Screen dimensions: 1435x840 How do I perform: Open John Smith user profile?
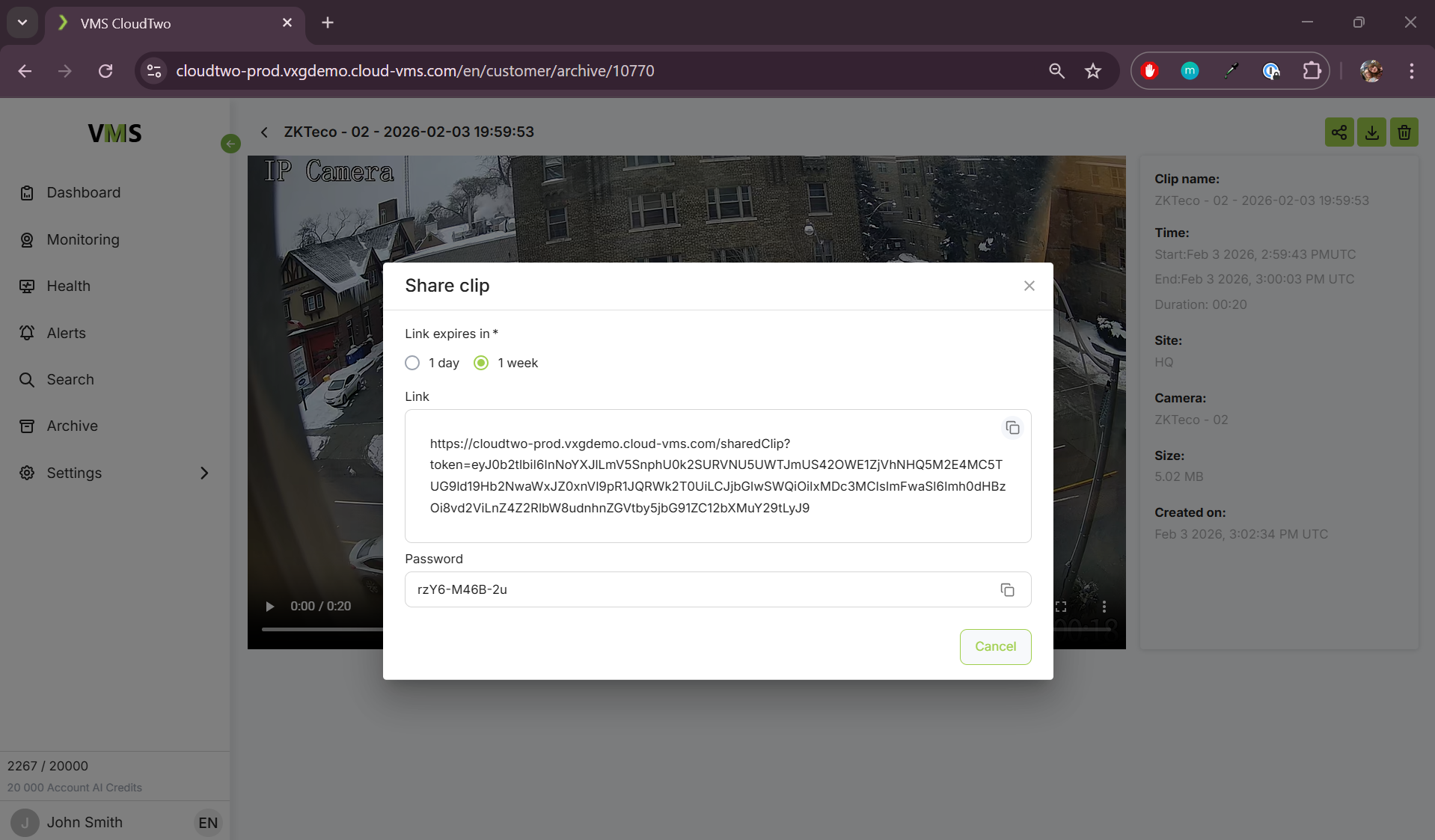point(84,823)
